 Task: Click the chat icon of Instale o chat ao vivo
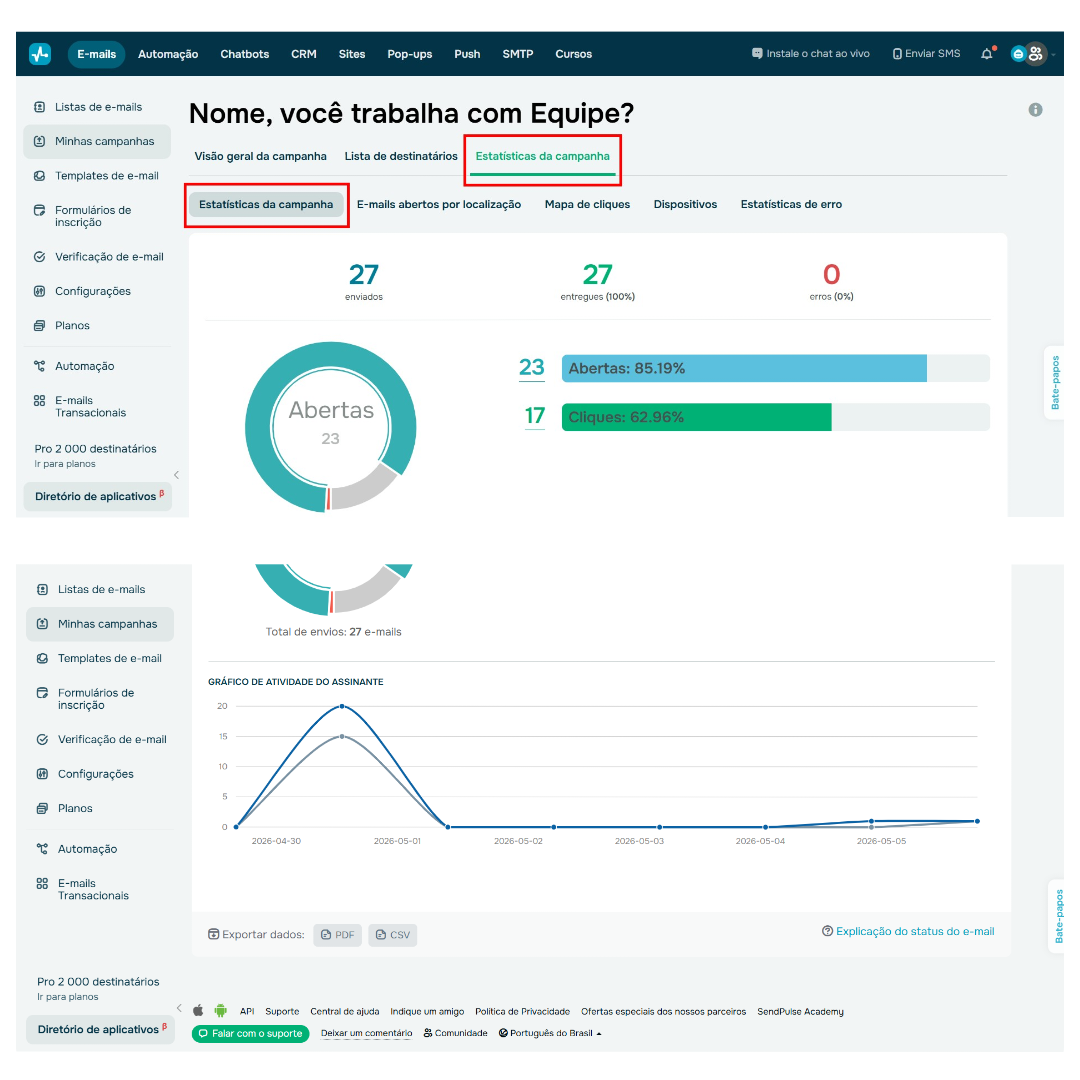[757, 54]
